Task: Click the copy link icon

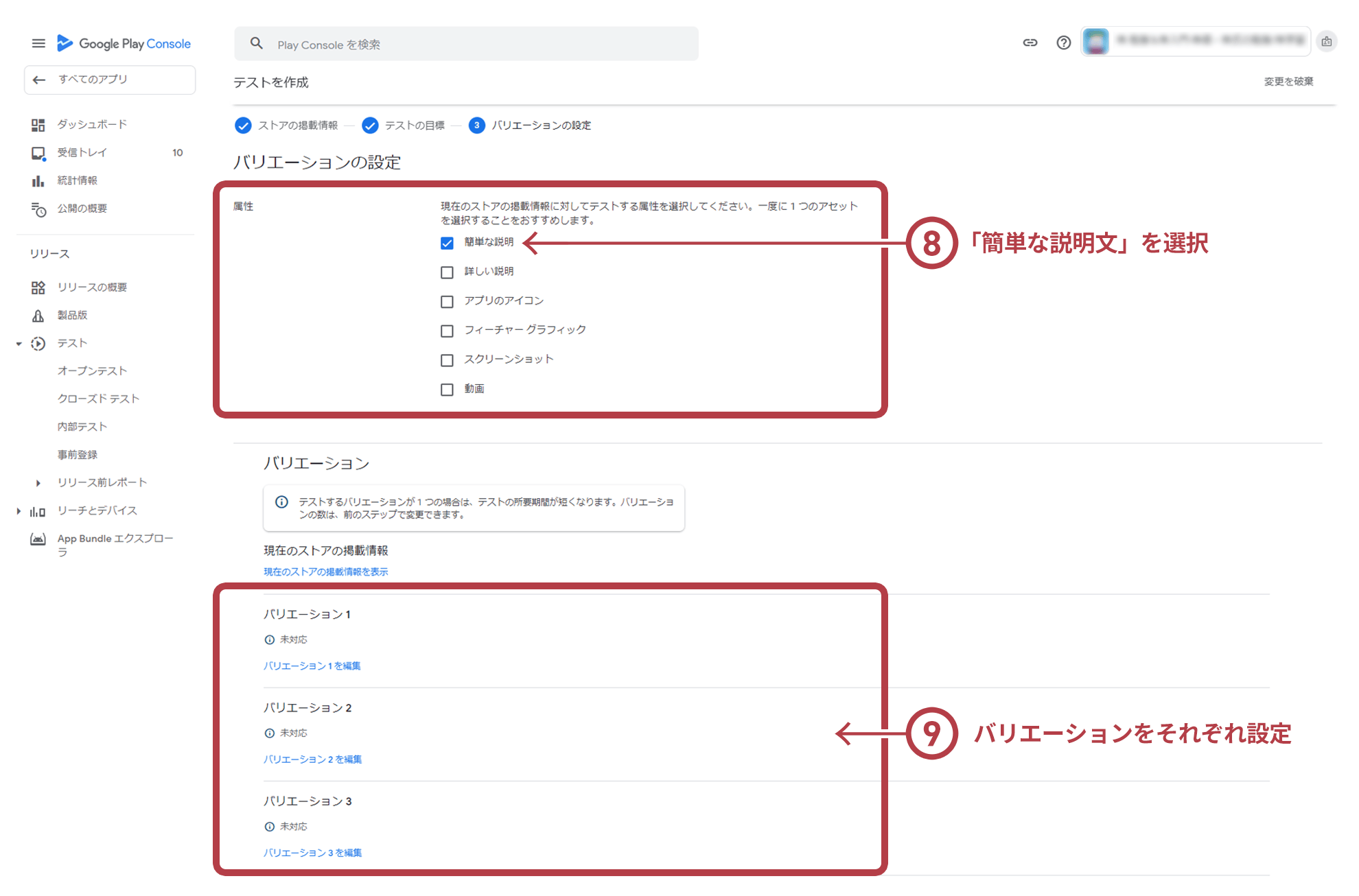Action: (1030, 43)
